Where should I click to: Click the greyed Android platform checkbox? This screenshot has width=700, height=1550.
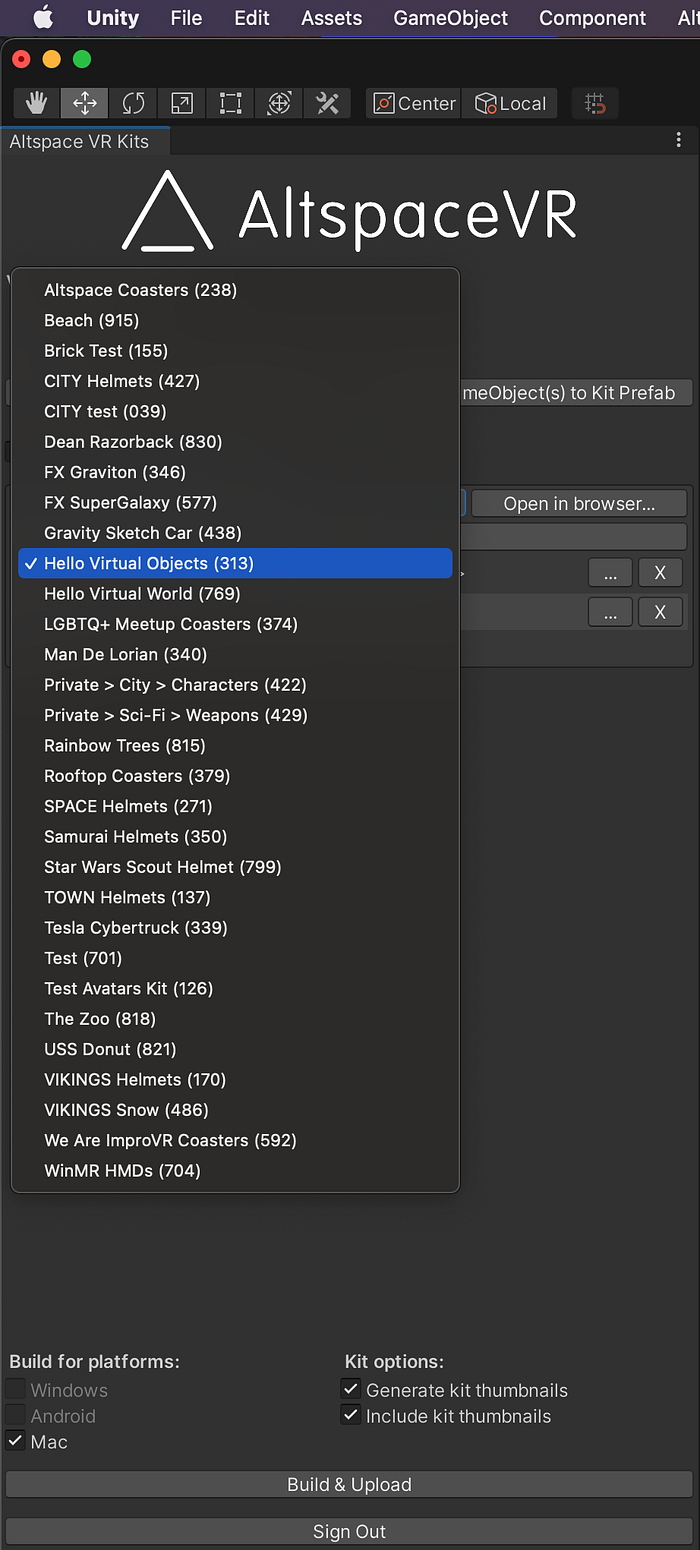(16, 1415)
